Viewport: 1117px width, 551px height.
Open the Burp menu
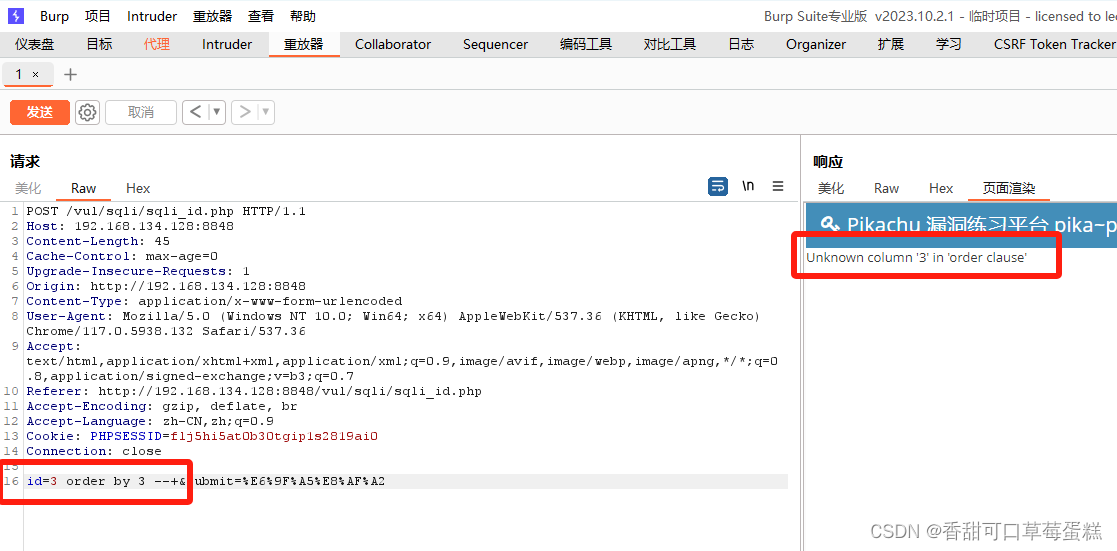coord(54,16)
